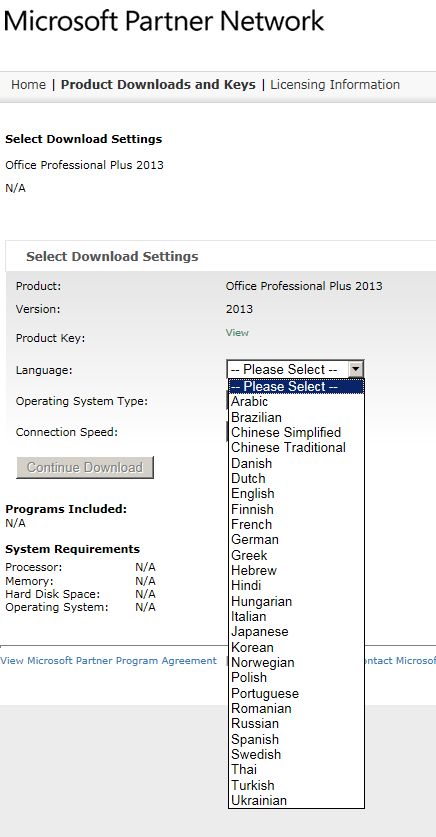The image size is (436, 837).
Task: Go to Licensing Information
Action: (335, 85)
